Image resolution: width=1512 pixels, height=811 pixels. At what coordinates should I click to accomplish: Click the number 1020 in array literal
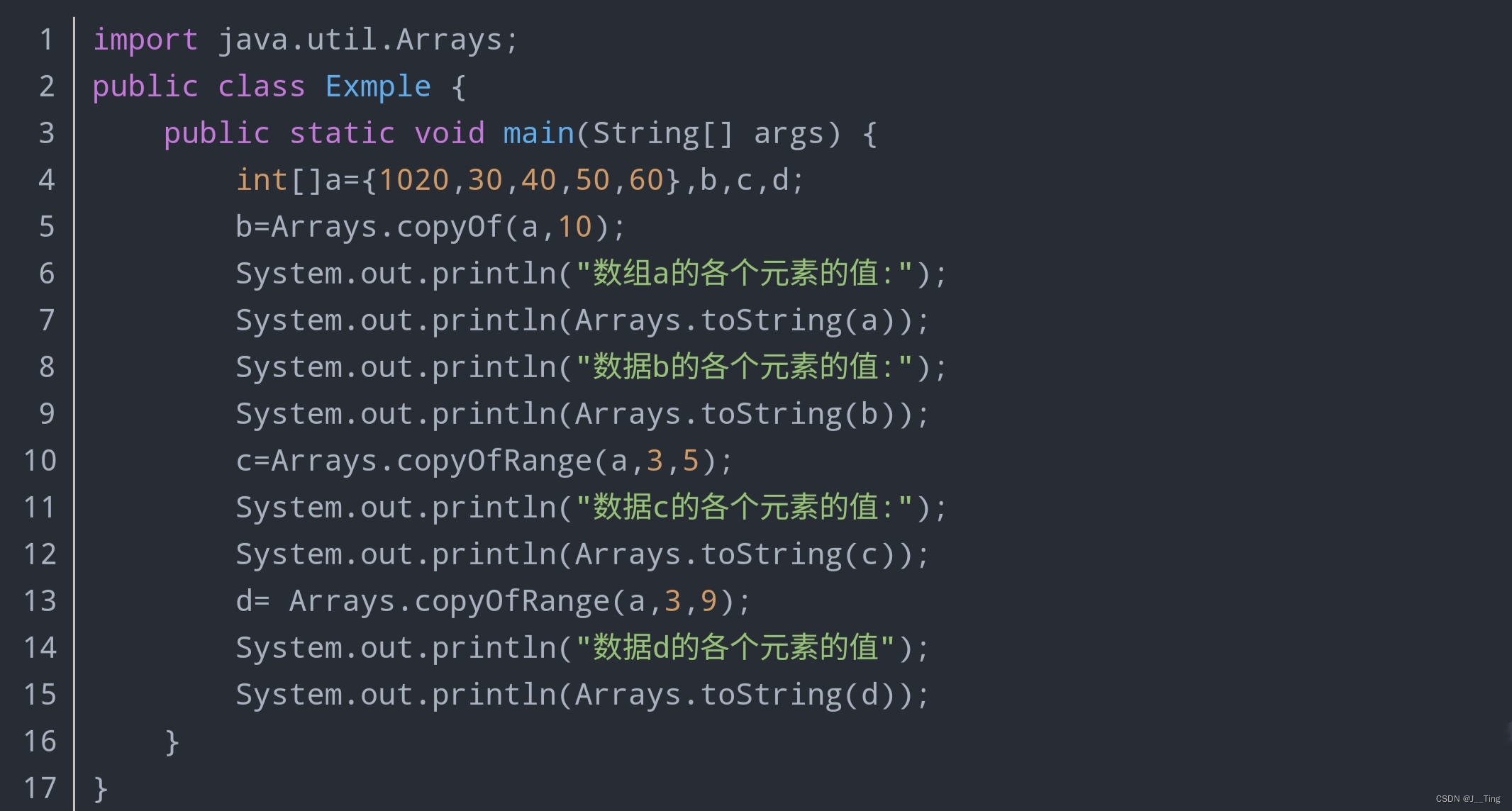point(414,180)
